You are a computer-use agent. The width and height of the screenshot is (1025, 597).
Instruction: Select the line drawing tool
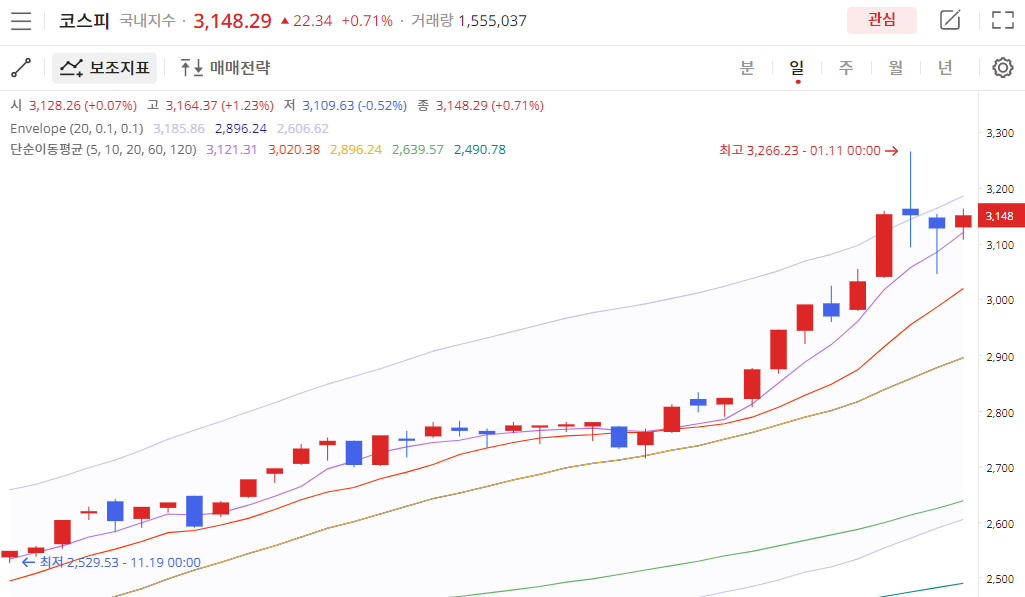(x=21, y=67)
